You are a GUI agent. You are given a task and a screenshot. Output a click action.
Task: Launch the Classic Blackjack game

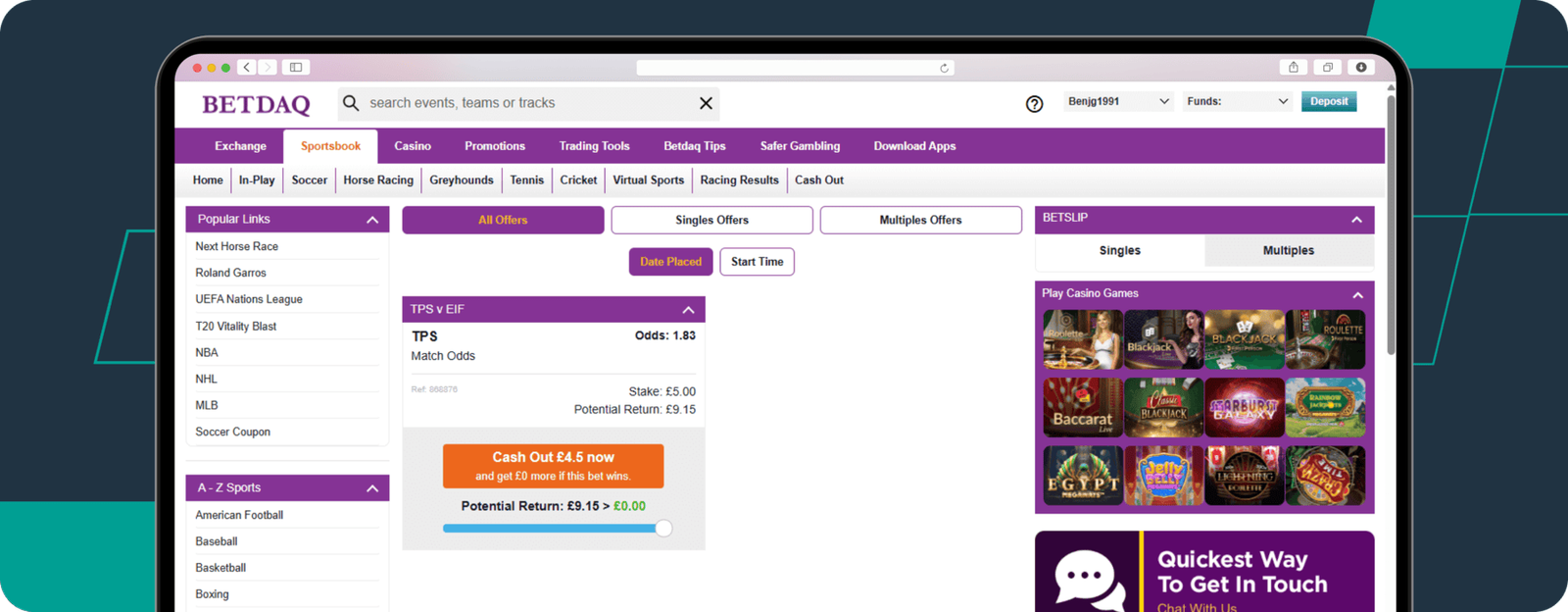click(1163, 407)
